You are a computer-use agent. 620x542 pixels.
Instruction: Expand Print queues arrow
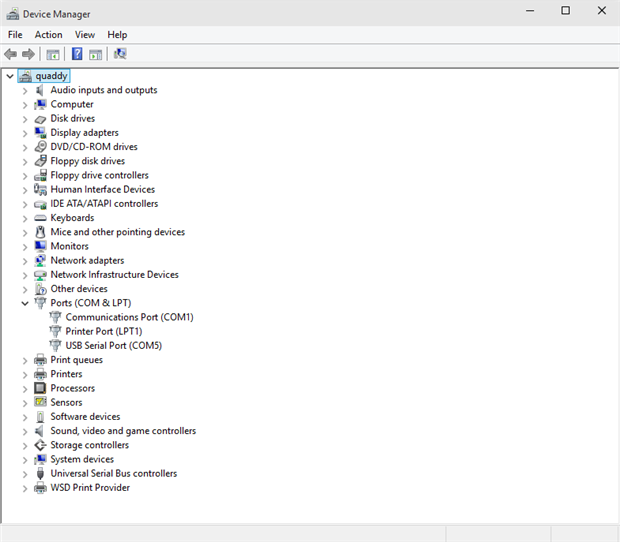(x=25, y=361)
